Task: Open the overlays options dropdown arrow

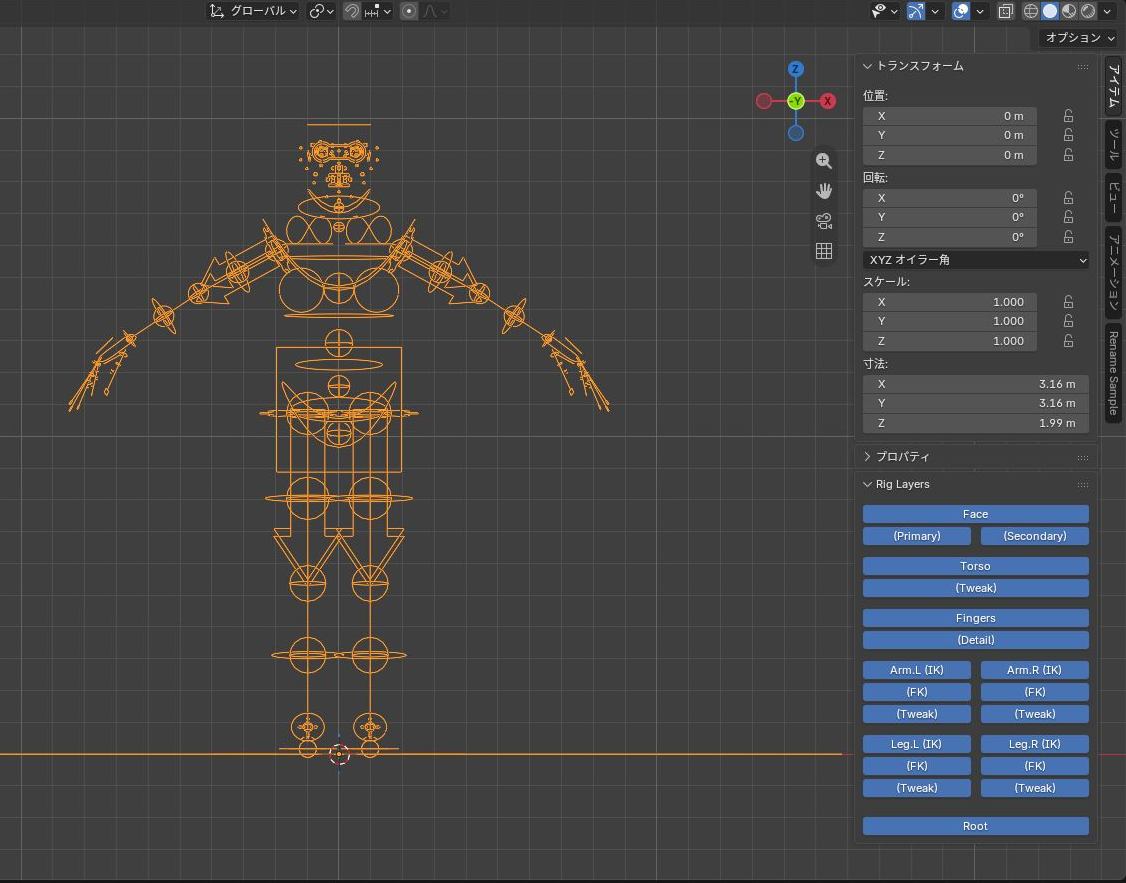Action: [980, 11]
